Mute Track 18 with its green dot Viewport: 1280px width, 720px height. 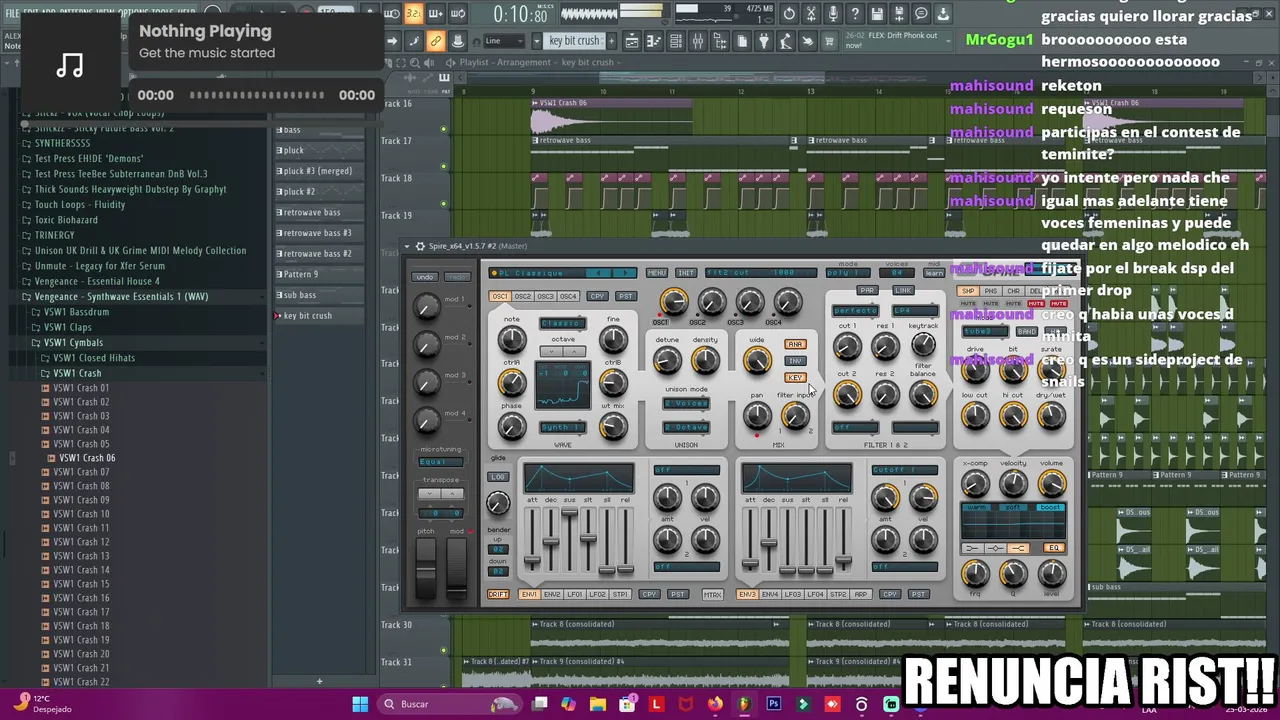coord(443,204)
